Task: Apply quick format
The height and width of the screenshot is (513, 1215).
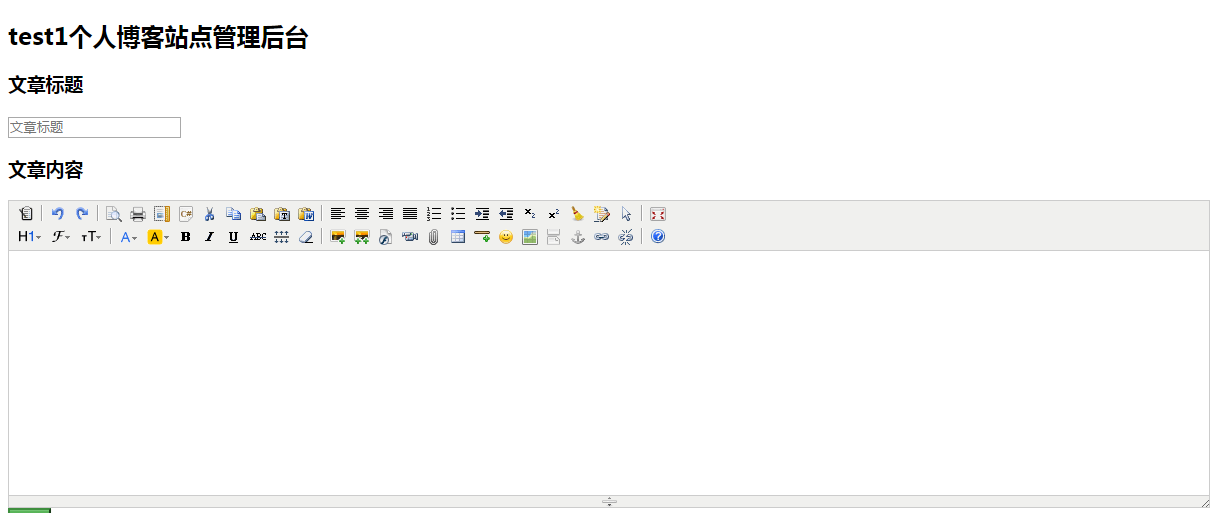Action: 602,213
